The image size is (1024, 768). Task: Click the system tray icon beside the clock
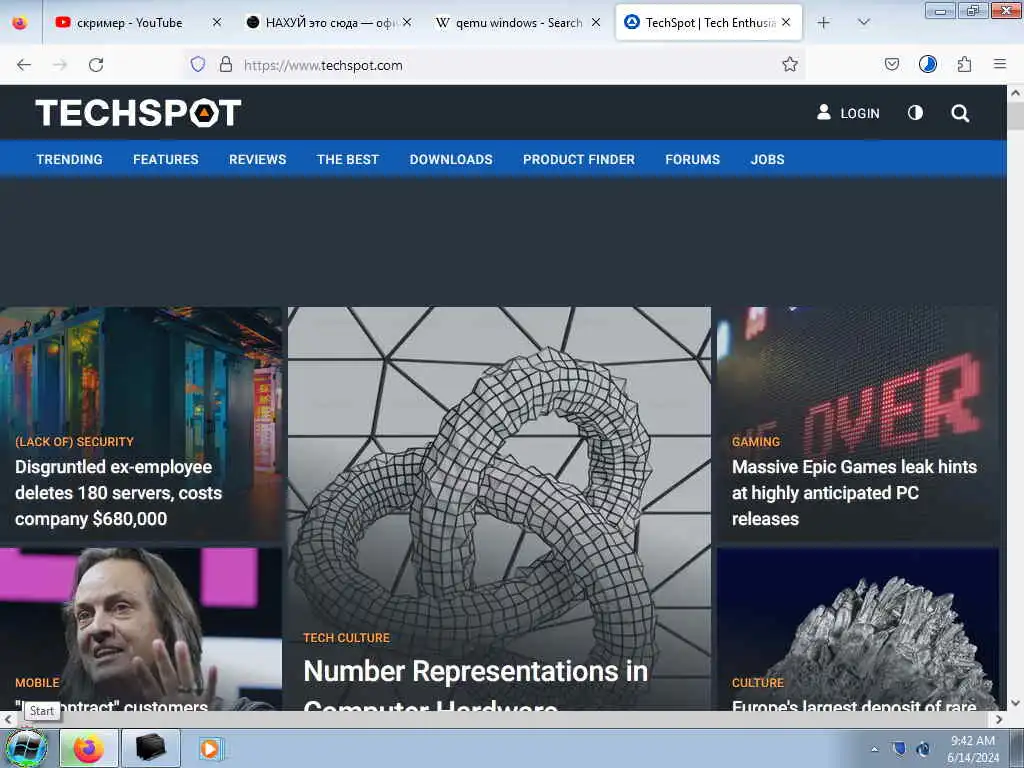[923, 748]
